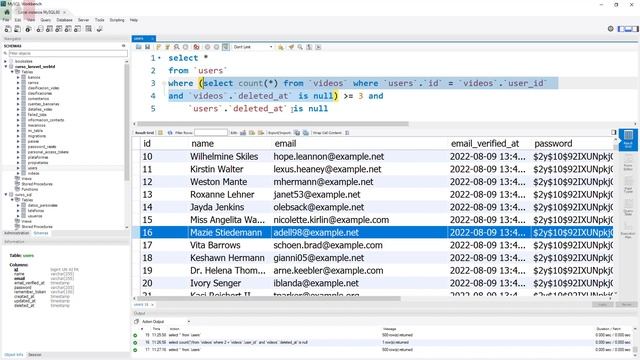The height and width of the screenshot is (360, 640).
Task: Click the search table data toolbar icon
Action: pos(89,29)
